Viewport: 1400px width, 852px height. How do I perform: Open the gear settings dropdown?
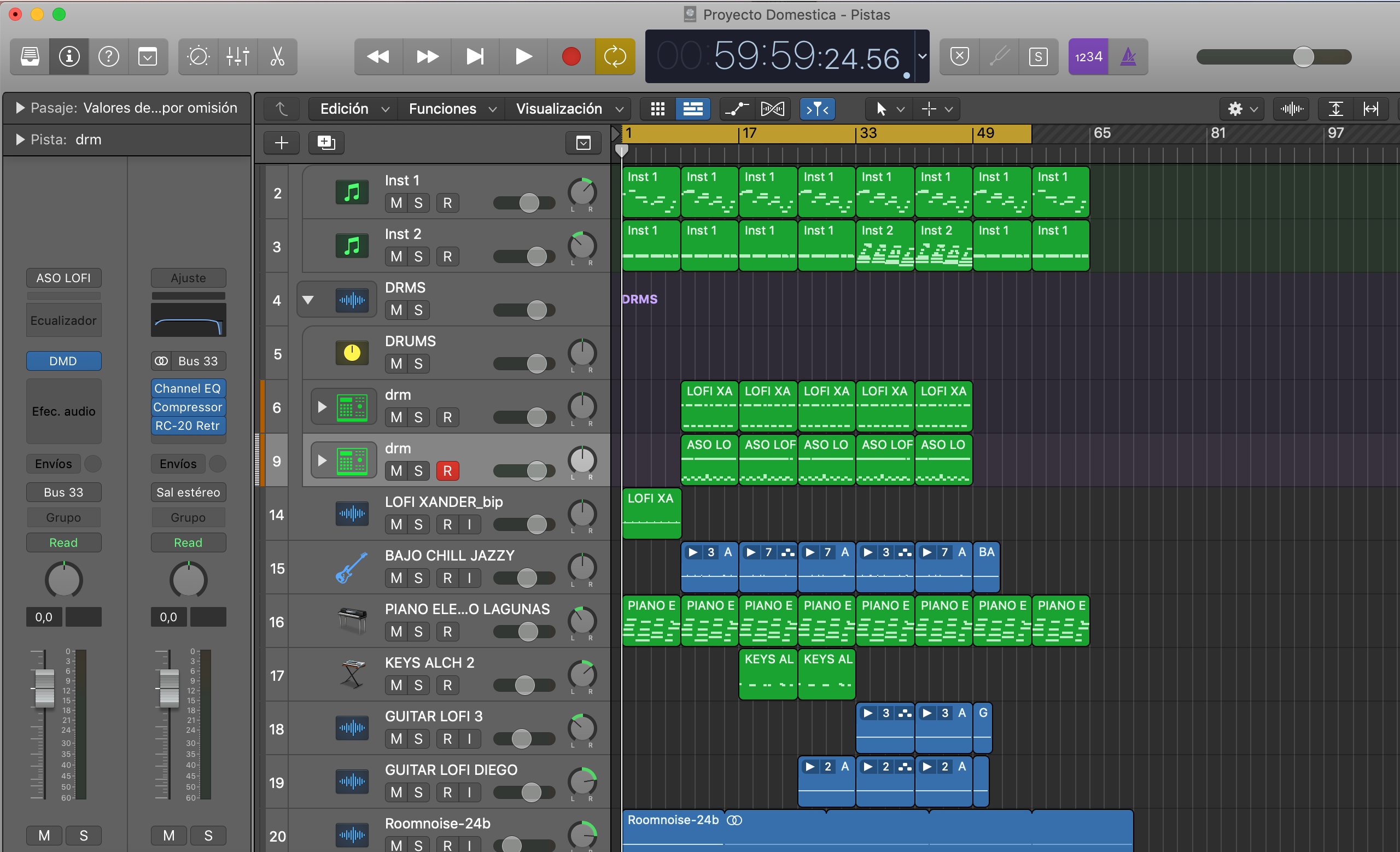1241,108
